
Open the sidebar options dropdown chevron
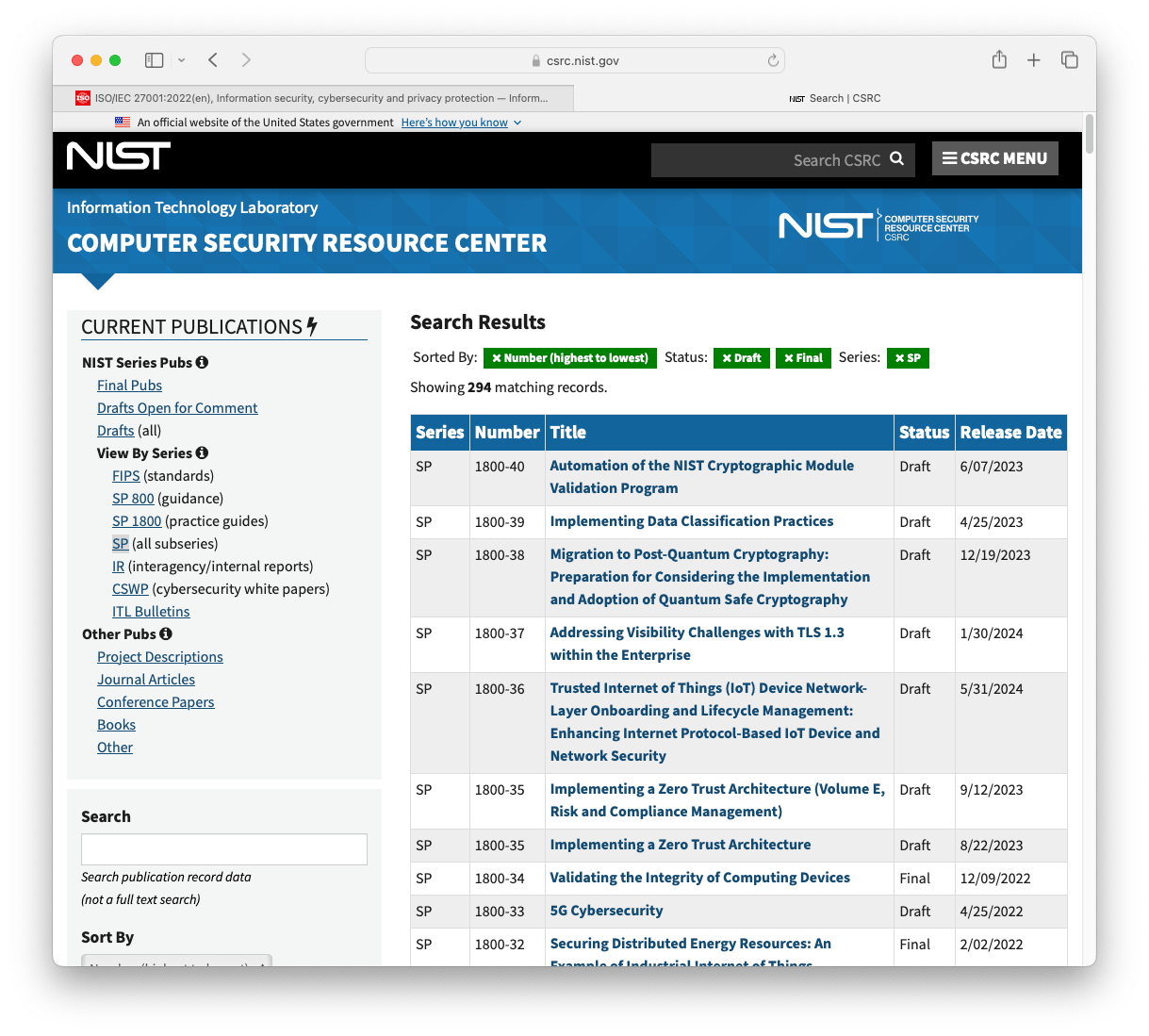(181, 60)
